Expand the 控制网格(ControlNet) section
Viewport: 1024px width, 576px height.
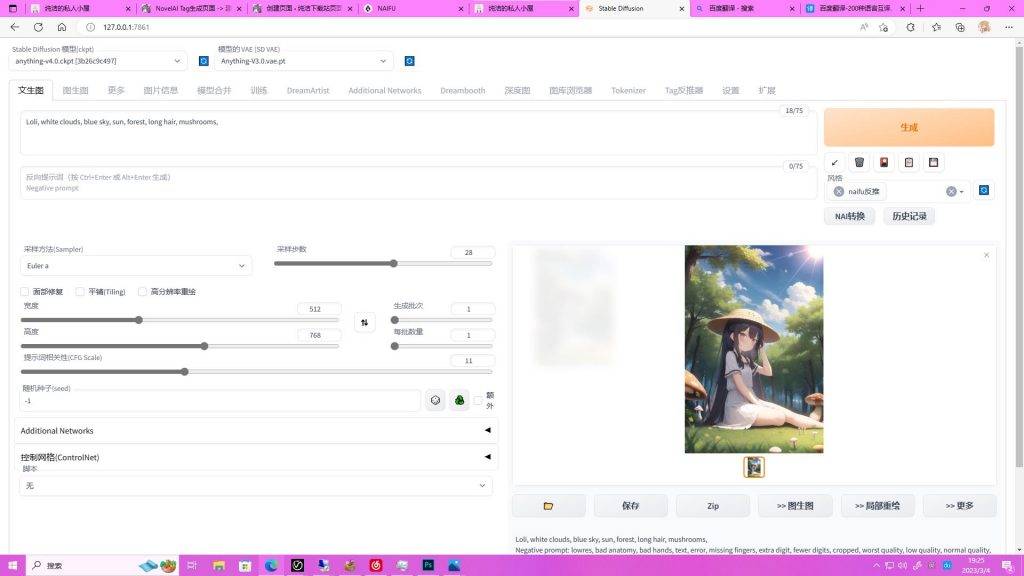click(255, 457)
